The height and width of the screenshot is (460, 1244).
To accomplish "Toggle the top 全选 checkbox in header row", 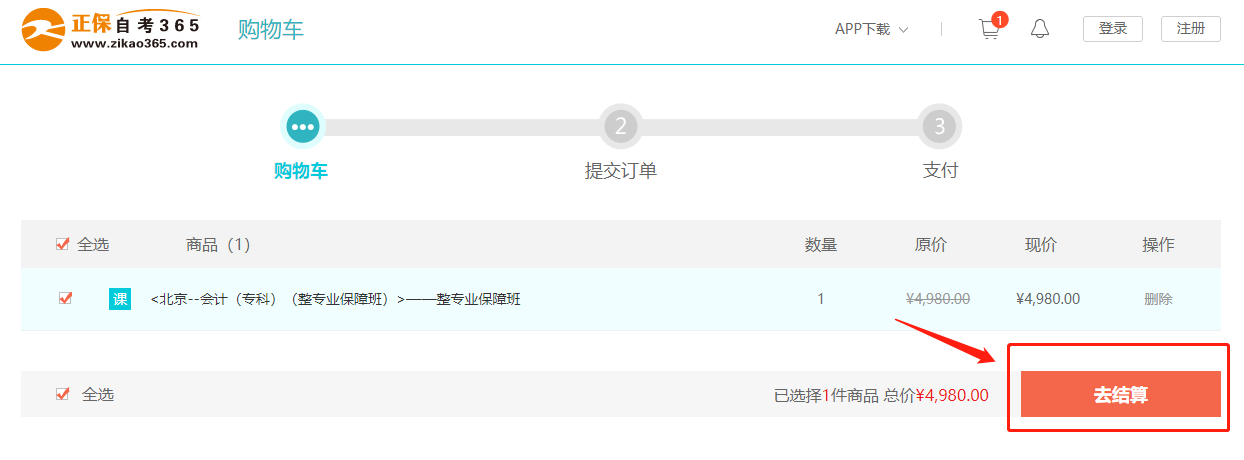I will (x=62, y=244).
